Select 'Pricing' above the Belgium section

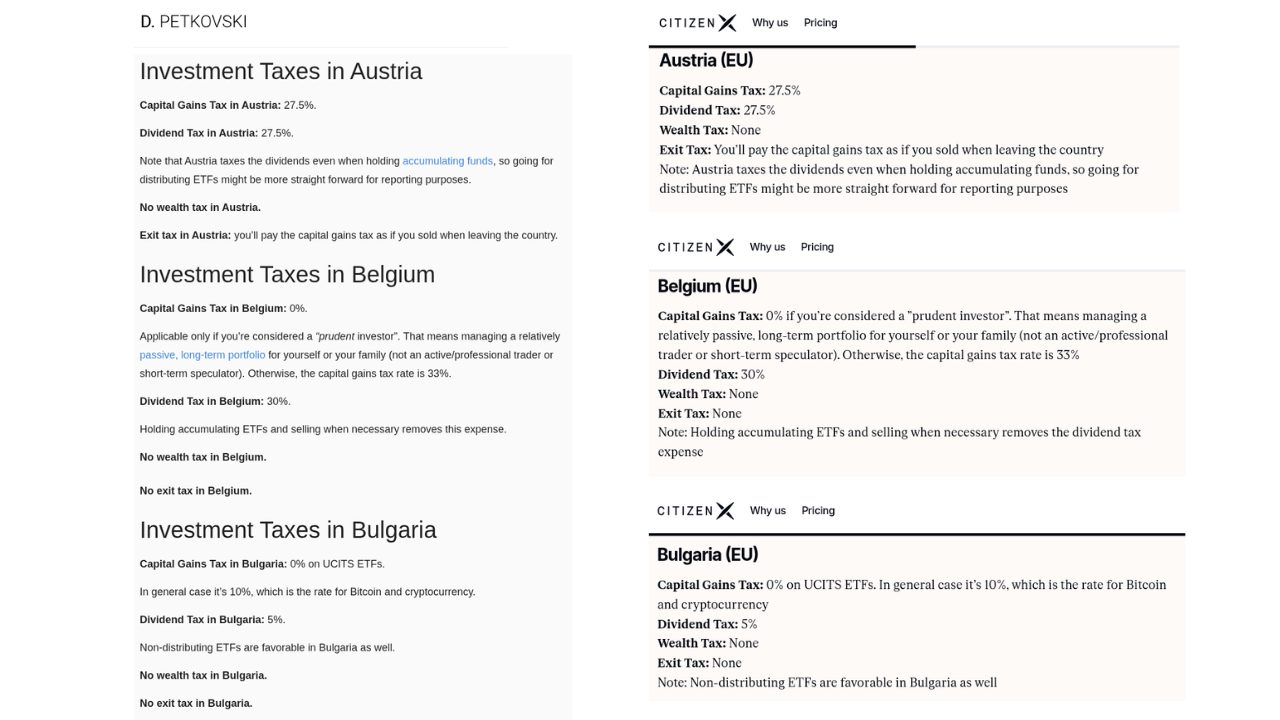[x=817, y=247]
